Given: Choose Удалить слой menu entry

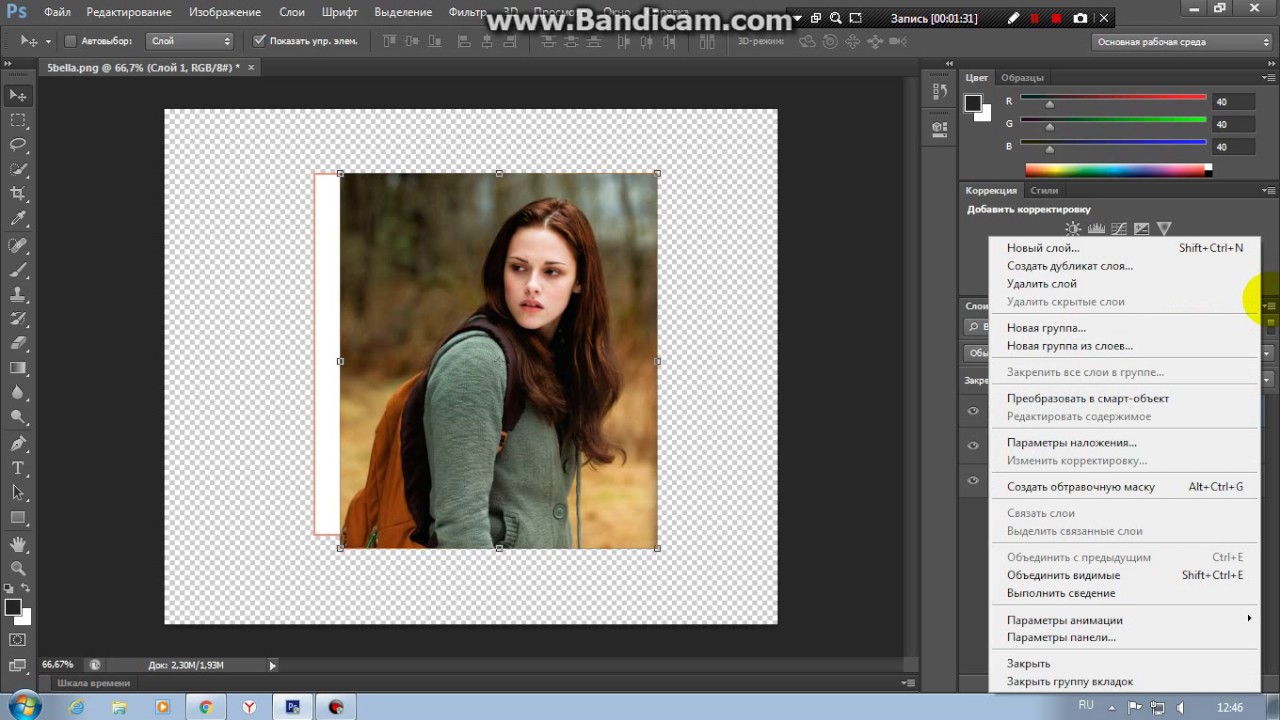Looking at the screenshot, I should coord(1125,284).
